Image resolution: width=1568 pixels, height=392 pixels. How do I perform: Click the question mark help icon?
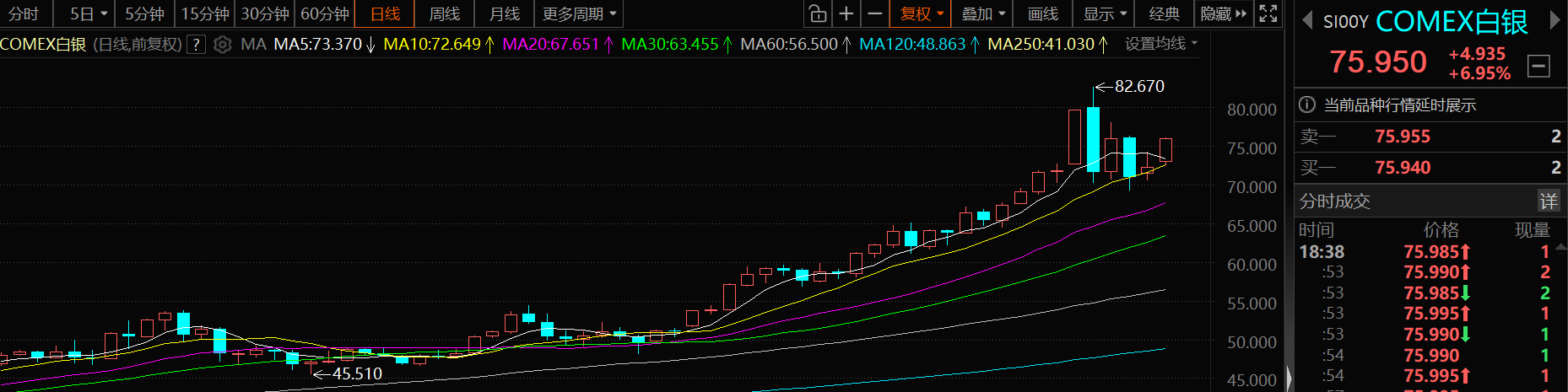point(196,45)
